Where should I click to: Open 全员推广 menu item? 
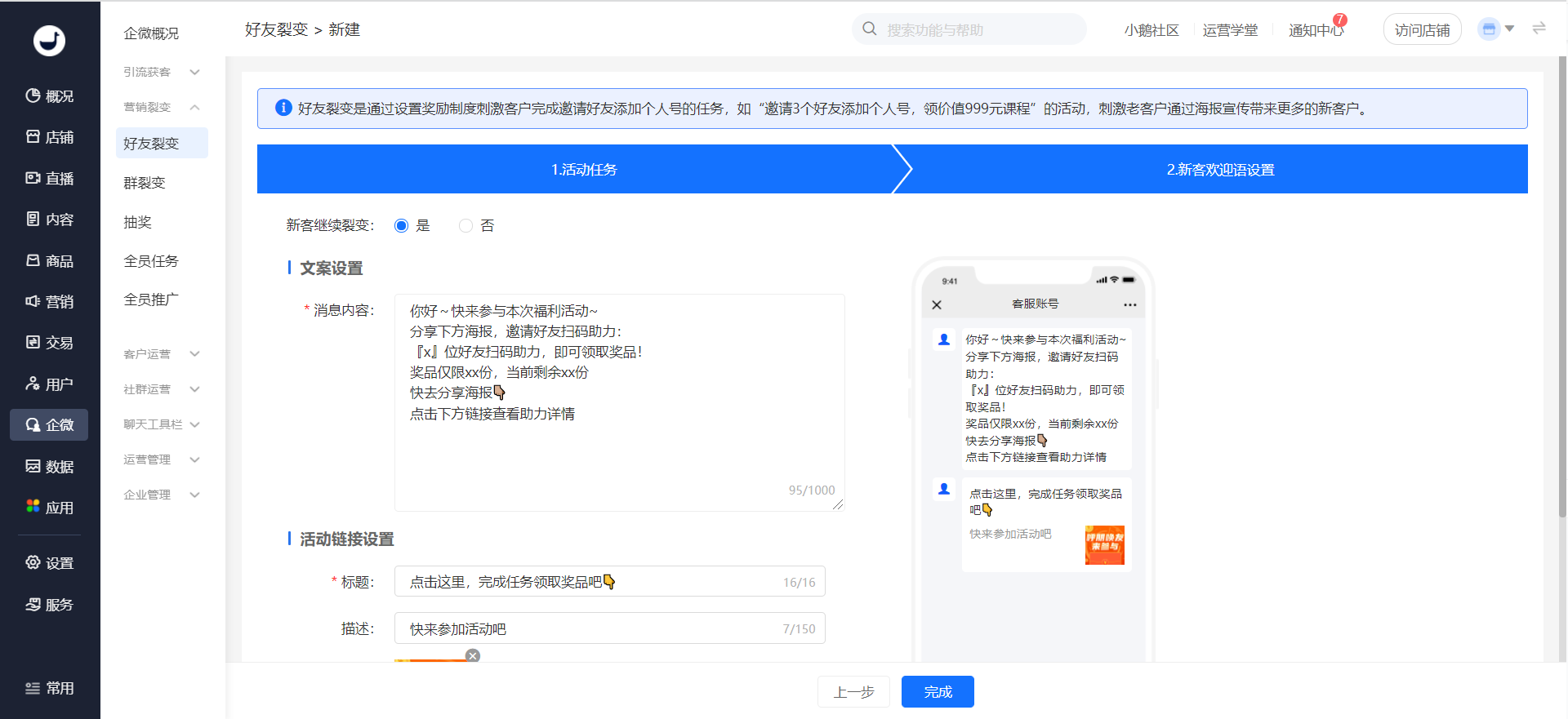click(x=151, y=300)
